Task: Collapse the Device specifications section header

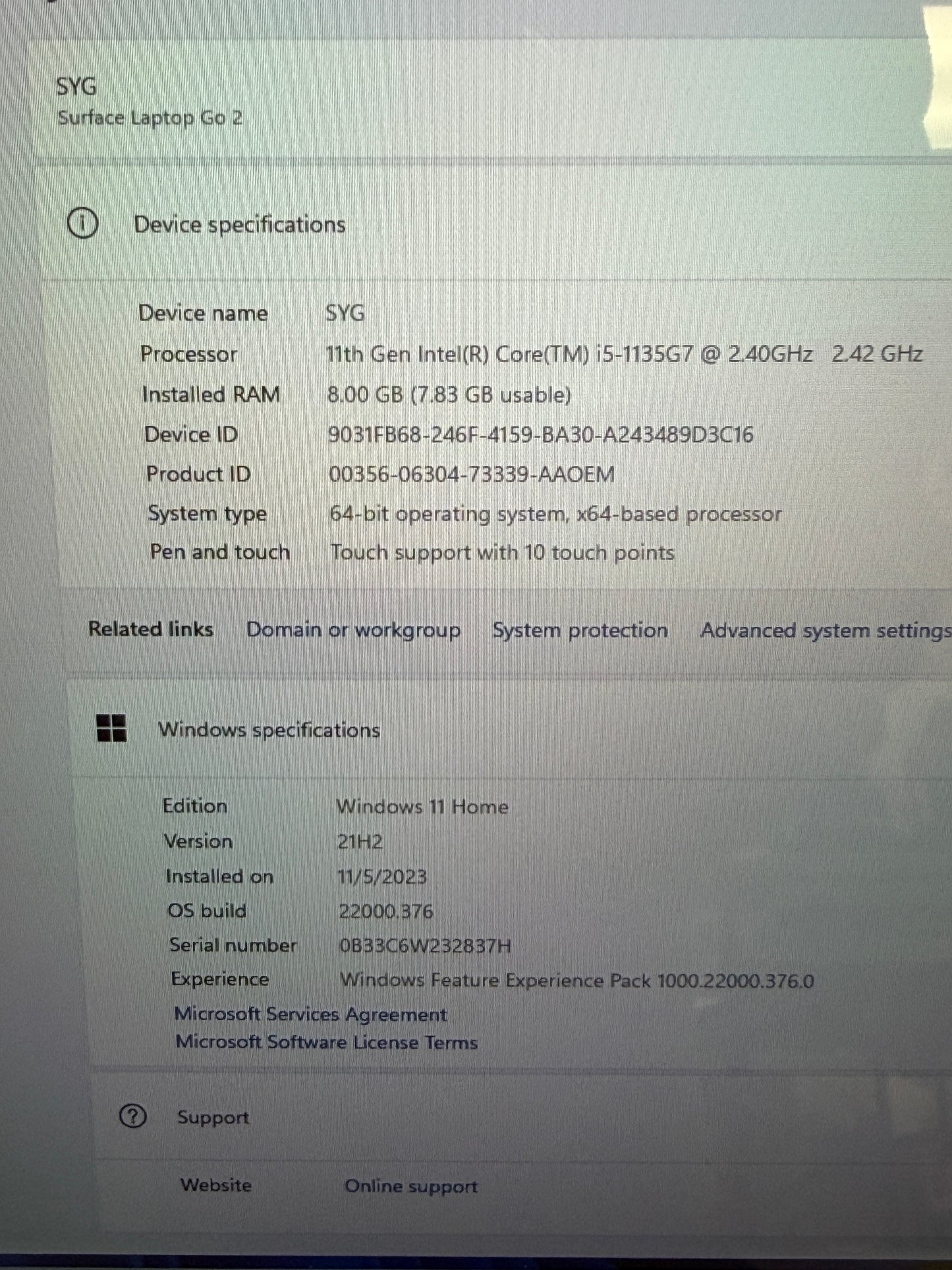Action: point(497,224)
